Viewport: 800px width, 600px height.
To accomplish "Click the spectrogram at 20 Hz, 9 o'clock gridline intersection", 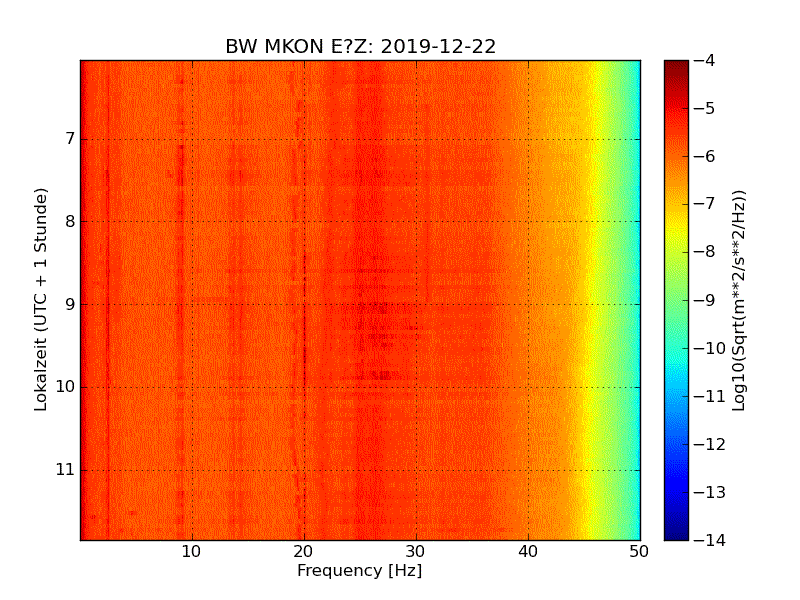I will (x=304, y=305).
